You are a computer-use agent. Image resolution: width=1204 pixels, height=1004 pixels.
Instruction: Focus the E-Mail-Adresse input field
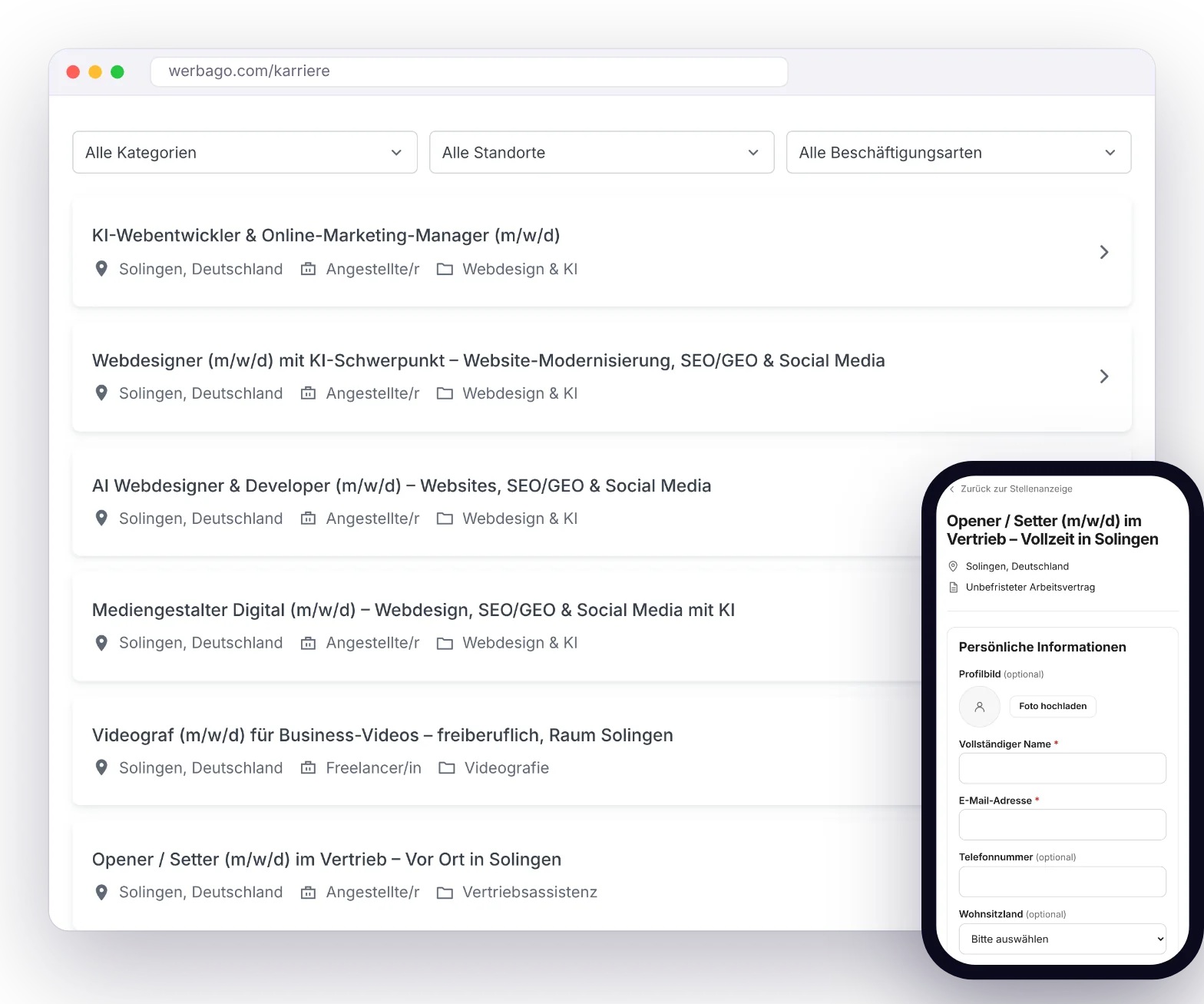coord(1062,824)
